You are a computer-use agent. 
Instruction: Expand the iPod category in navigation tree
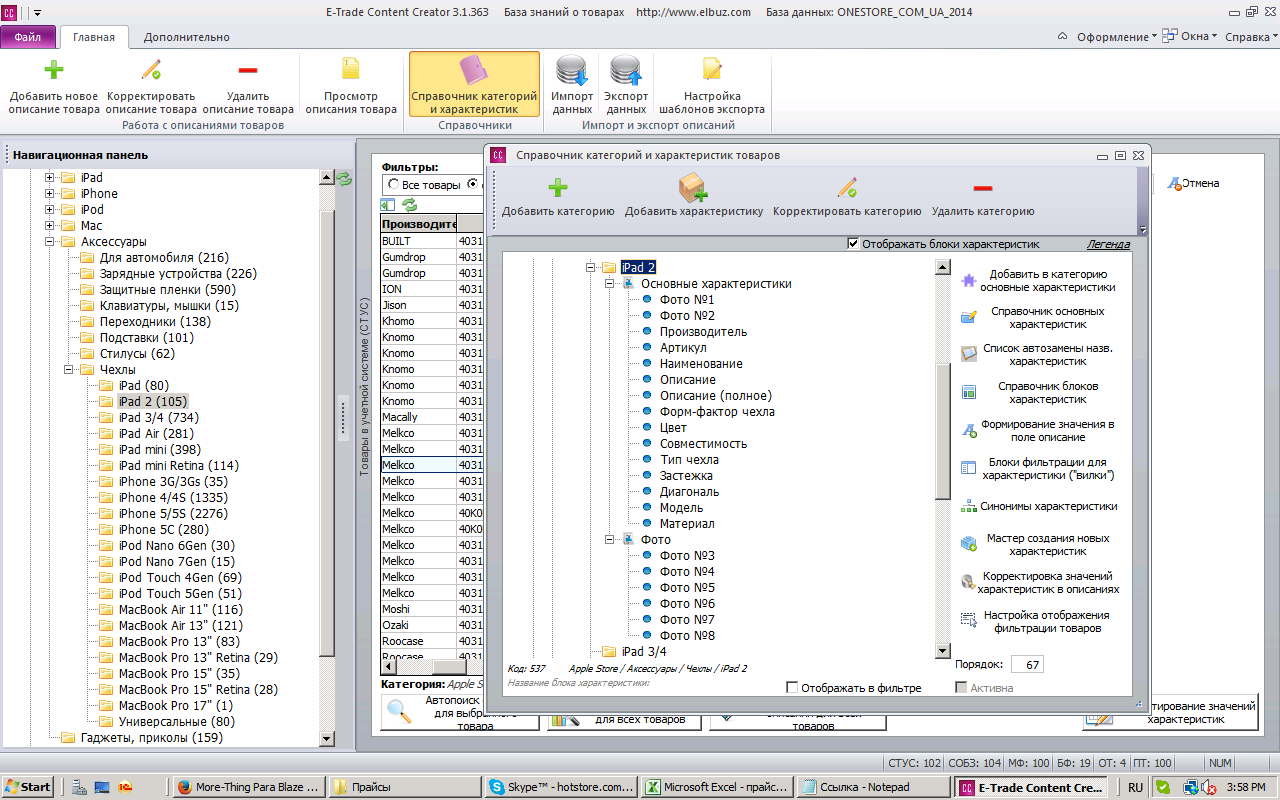[x=49, y=210]
